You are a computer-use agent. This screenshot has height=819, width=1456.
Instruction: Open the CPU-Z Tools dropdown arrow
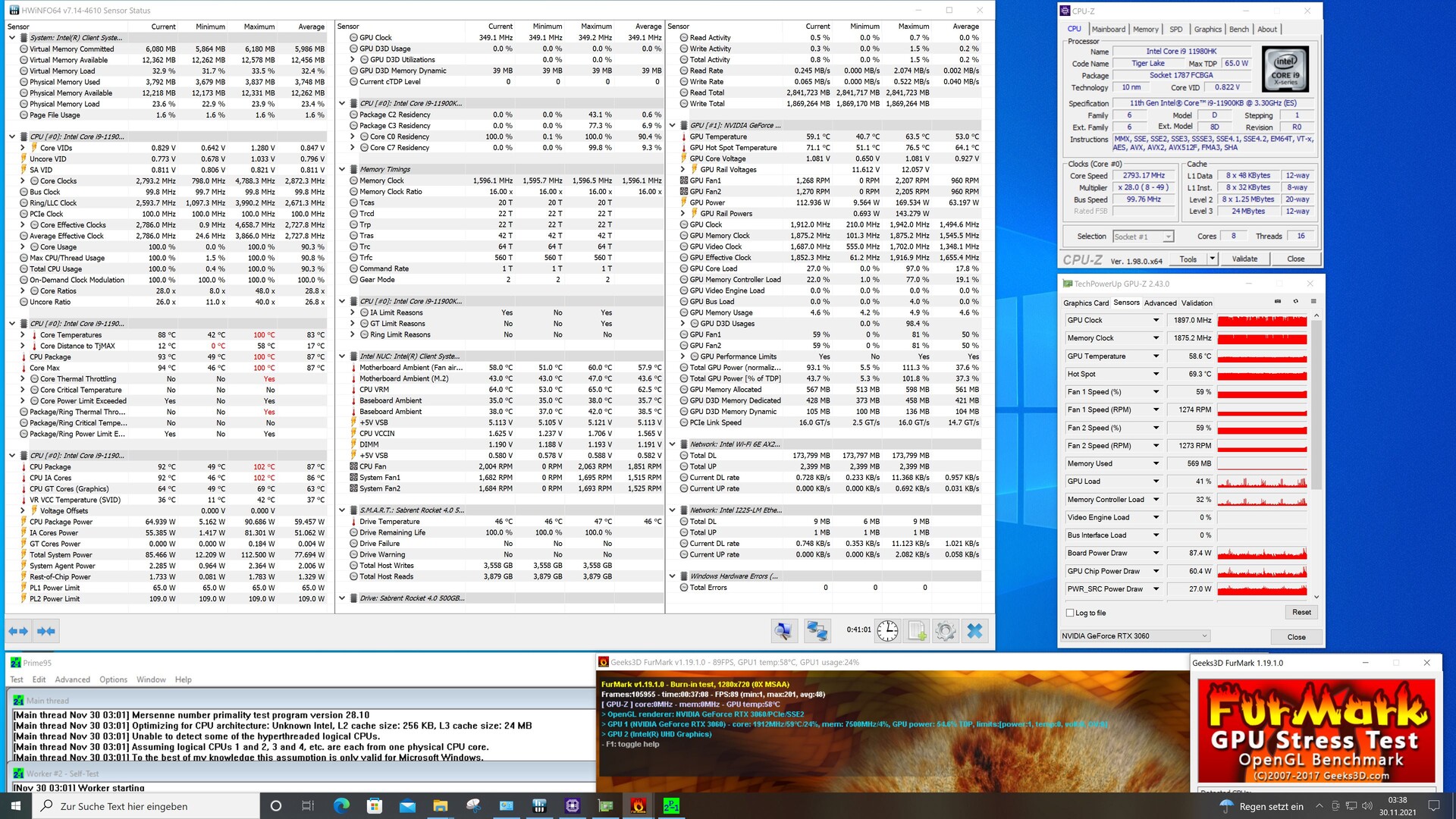click(1212, 259)
